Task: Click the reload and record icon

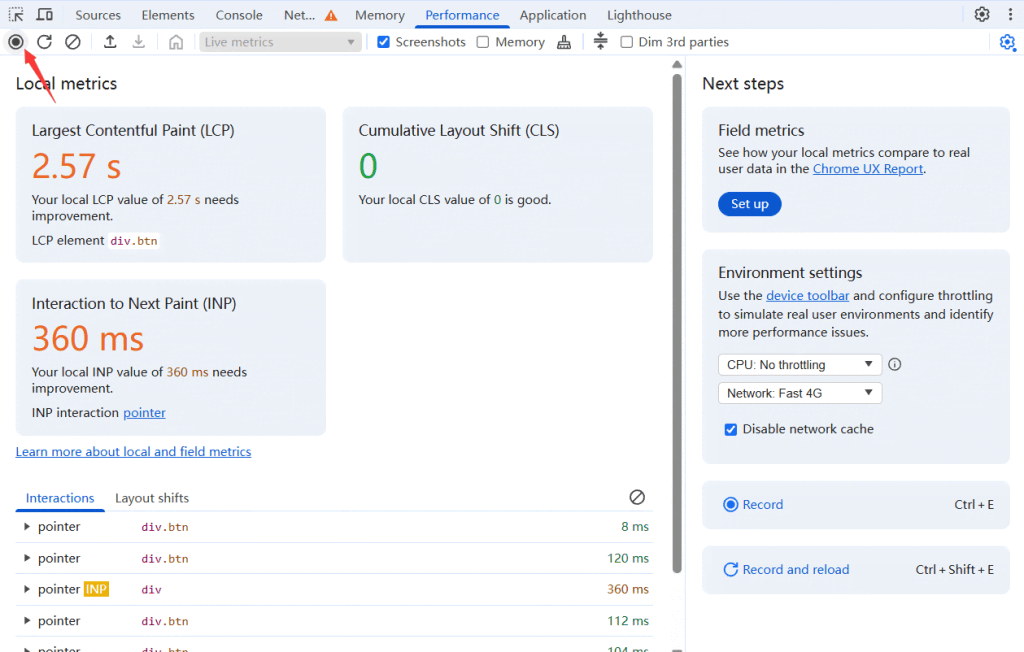Action: [x=44, y=42]
